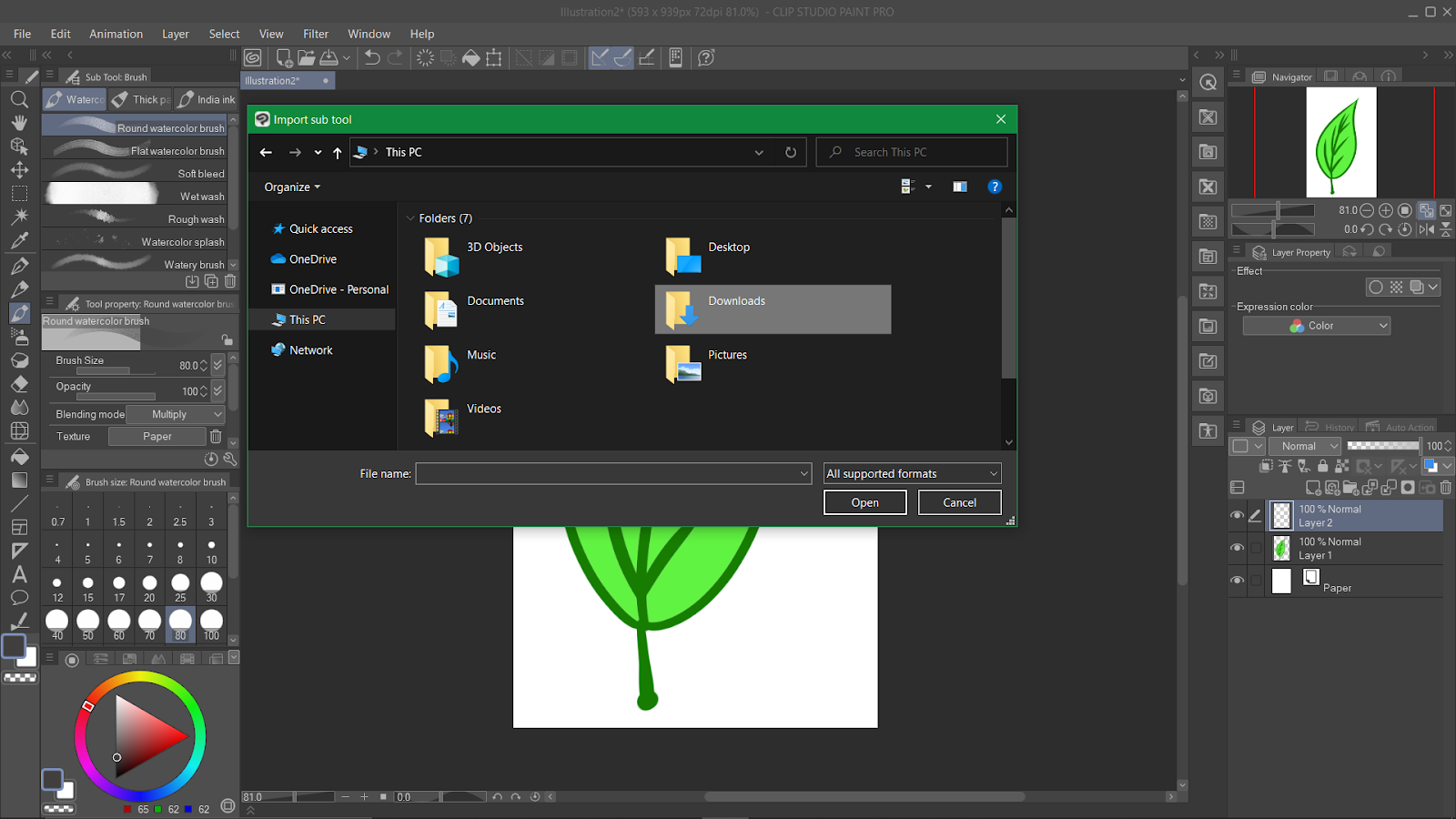Open the Blending mode Multiply dropdown
This screenshot has width=1456, height=819.
click(x=176, y=414)
